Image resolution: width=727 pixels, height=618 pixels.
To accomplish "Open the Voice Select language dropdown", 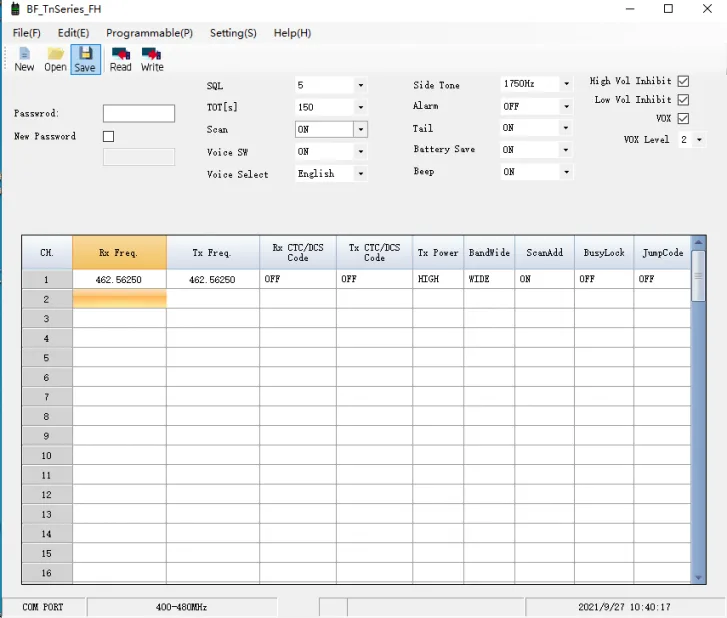I will point(360,174).
